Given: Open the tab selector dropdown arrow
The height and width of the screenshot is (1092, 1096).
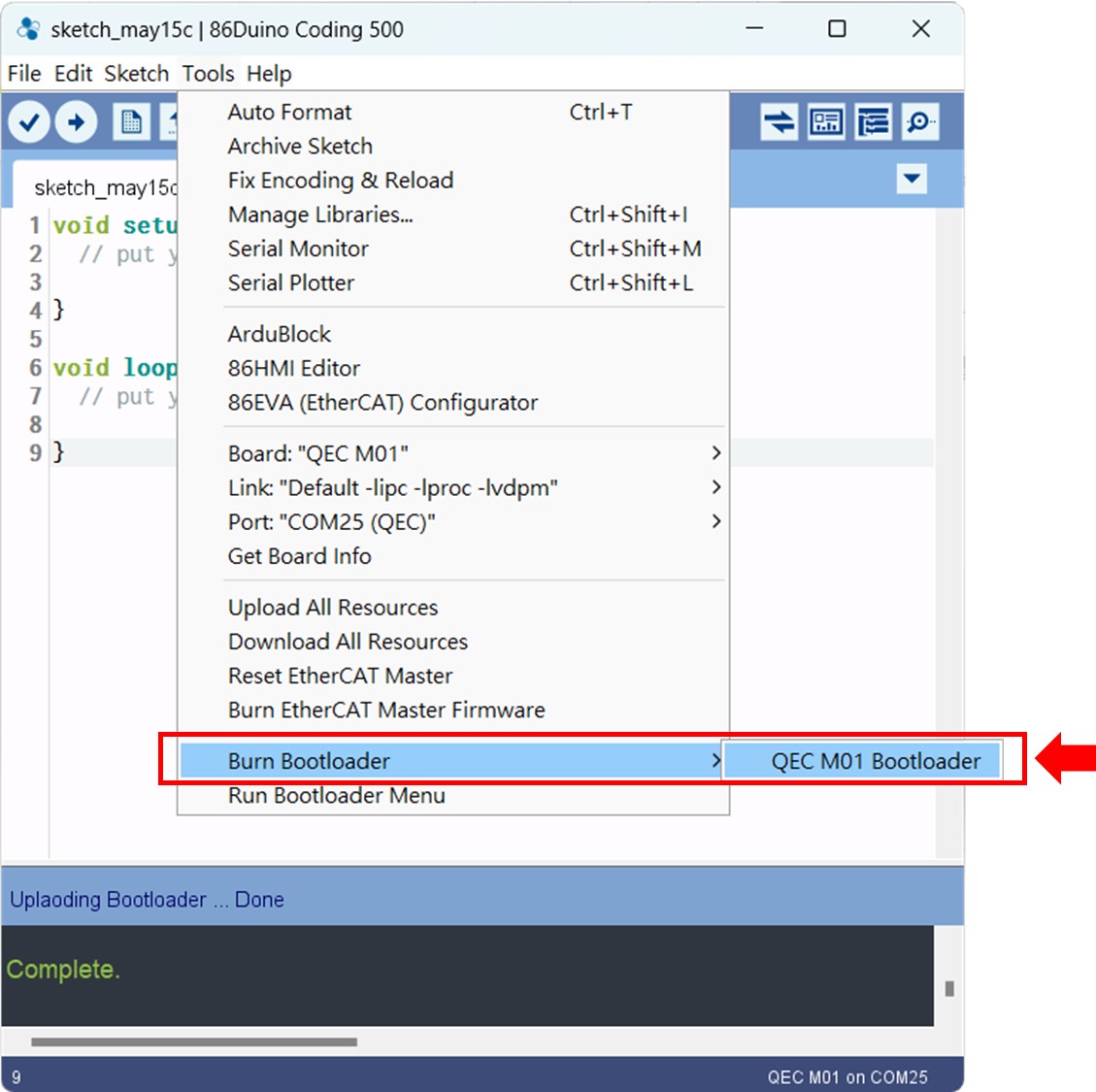Looking at the screenshot, I should click(x=911, y=180).
